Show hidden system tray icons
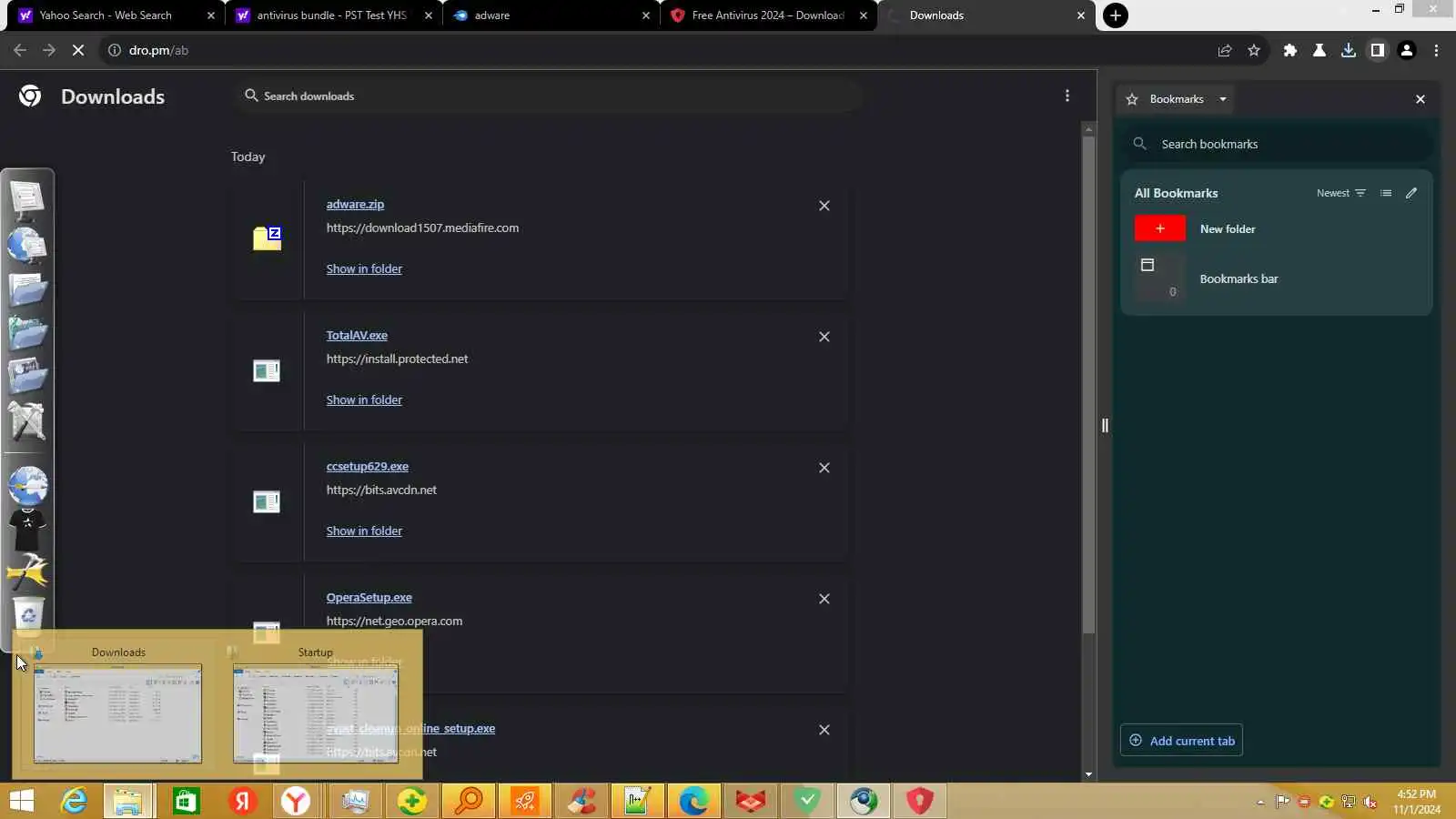The height and width of the screenshot is (819, 1456). (1260, 802)
